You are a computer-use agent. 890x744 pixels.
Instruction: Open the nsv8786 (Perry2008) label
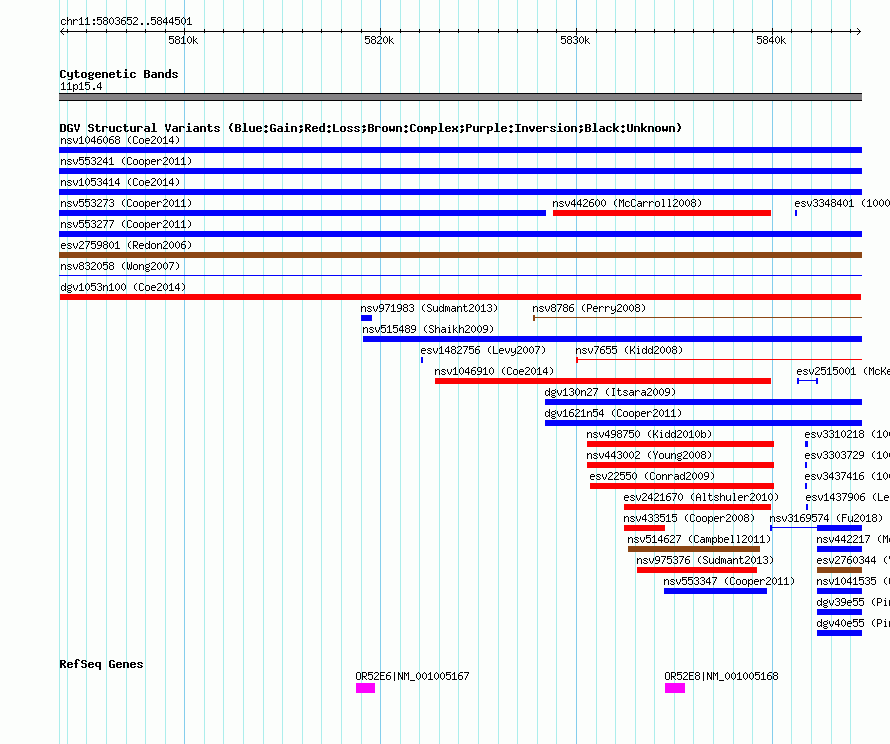[589, 308]
